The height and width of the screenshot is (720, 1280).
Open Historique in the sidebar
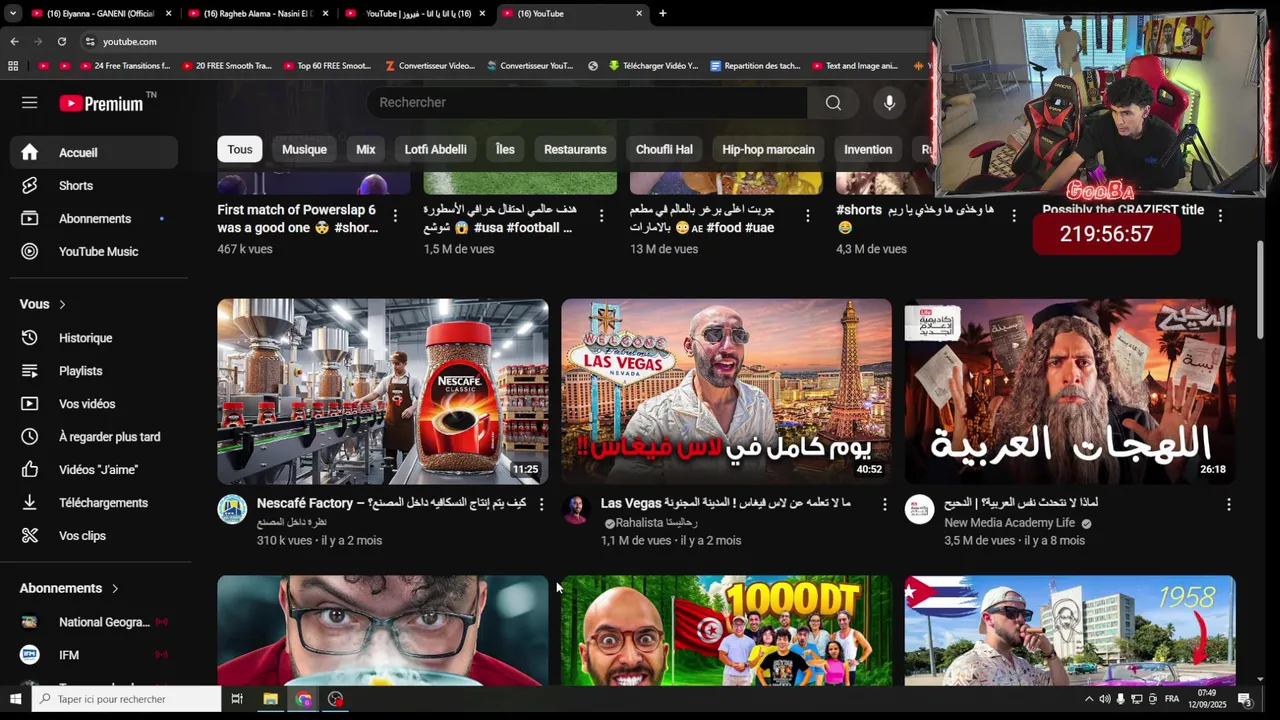[94, 338]
